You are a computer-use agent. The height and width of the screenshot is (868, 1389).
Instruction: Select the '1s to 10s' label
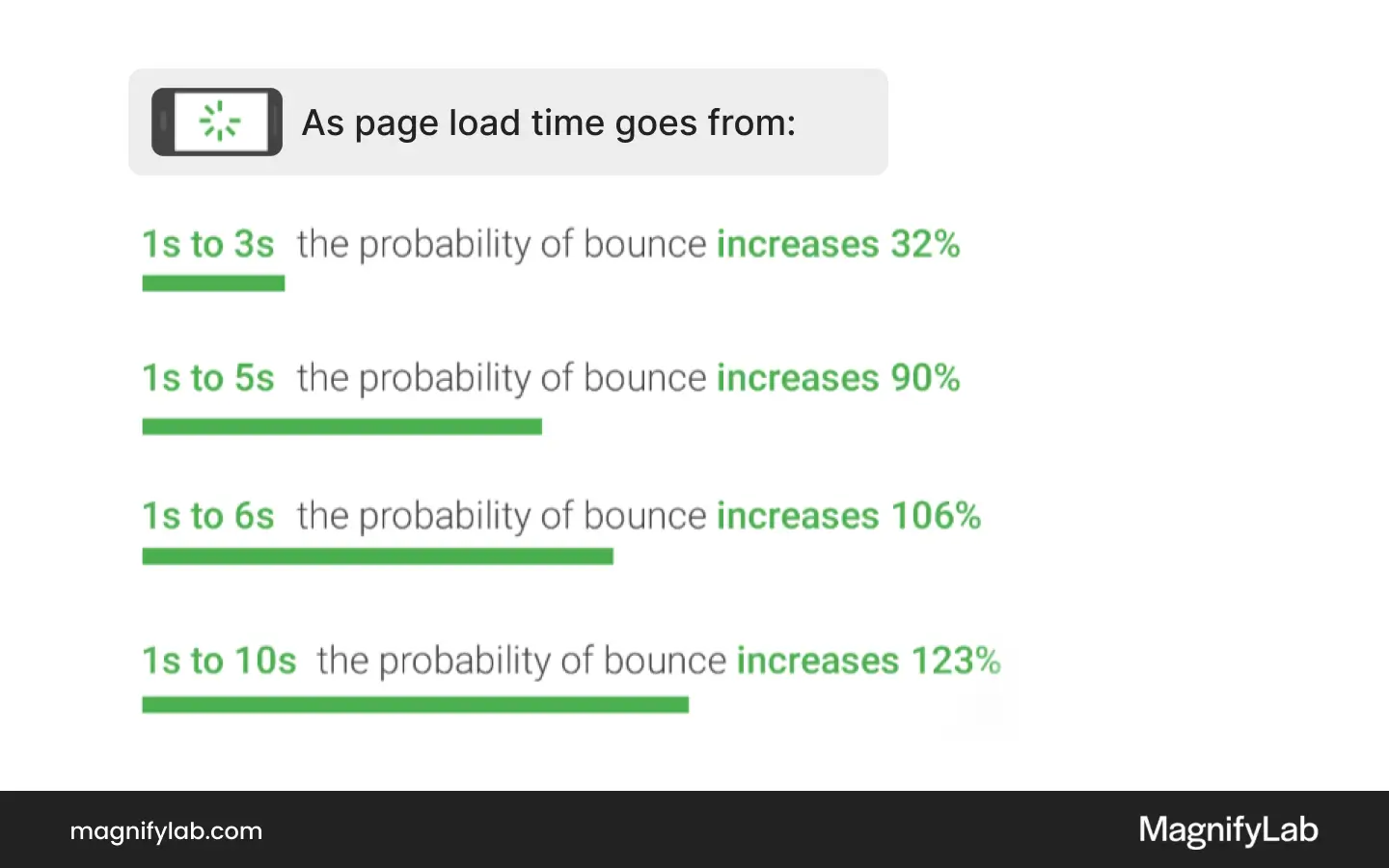pos(219,661)
